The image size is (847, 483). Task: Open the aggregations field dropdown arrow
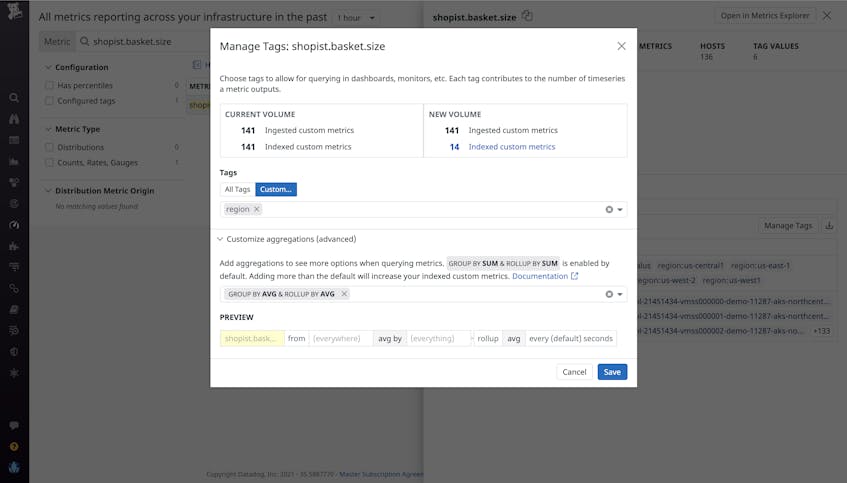[620, 294]
